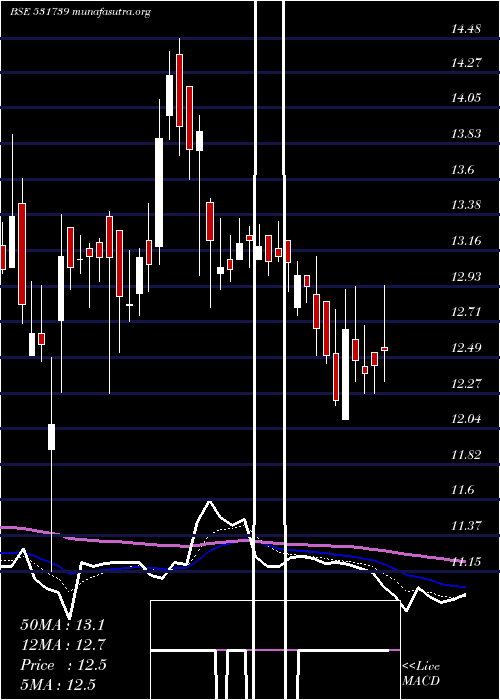Click the 13.38 price axis label
Screen dimensions: 500x700
[x=466, y=205]
